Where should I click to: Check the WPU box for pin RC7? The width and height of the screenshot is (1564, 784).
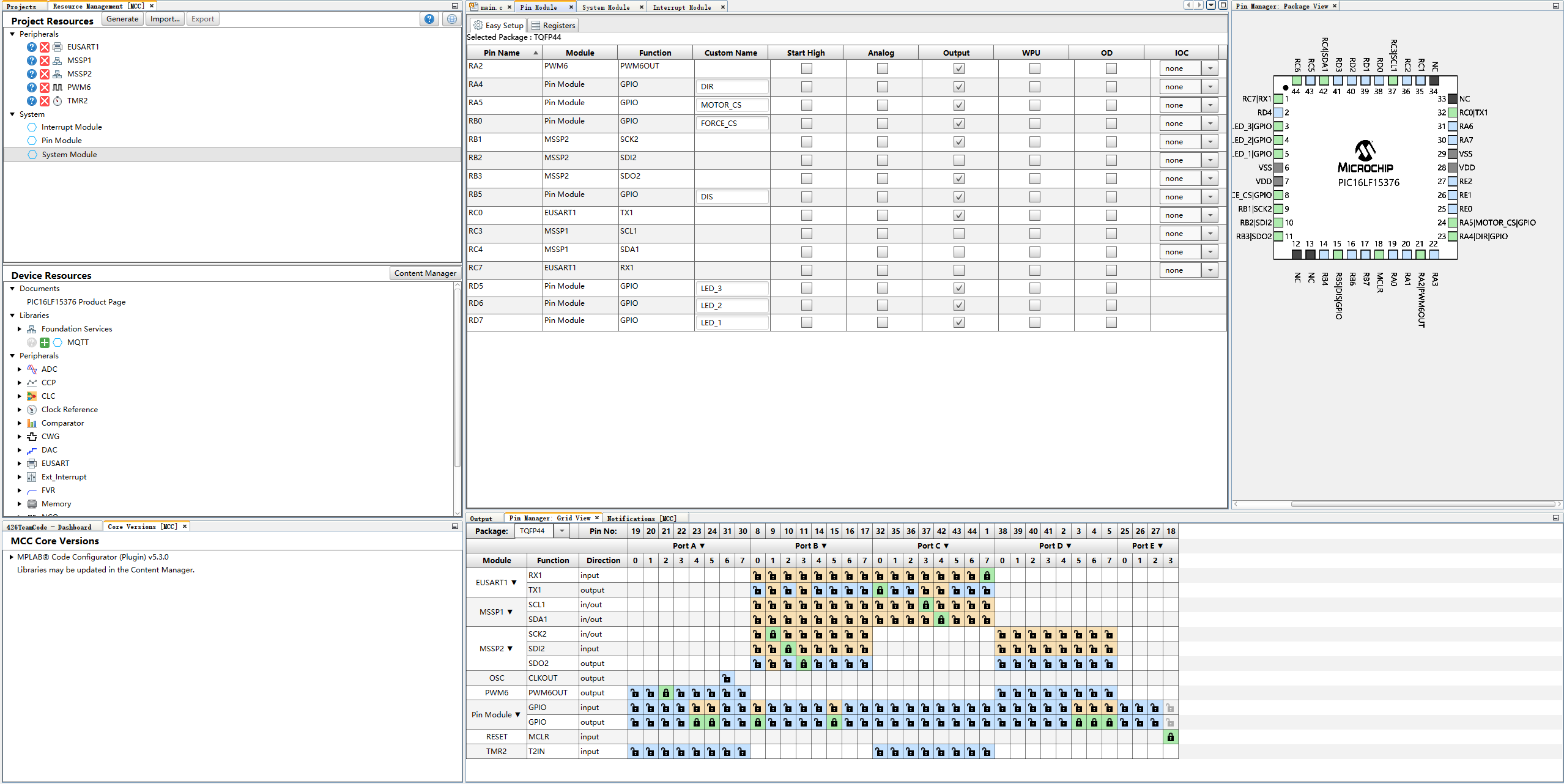pyautogui.click(x=1034, y=270)
